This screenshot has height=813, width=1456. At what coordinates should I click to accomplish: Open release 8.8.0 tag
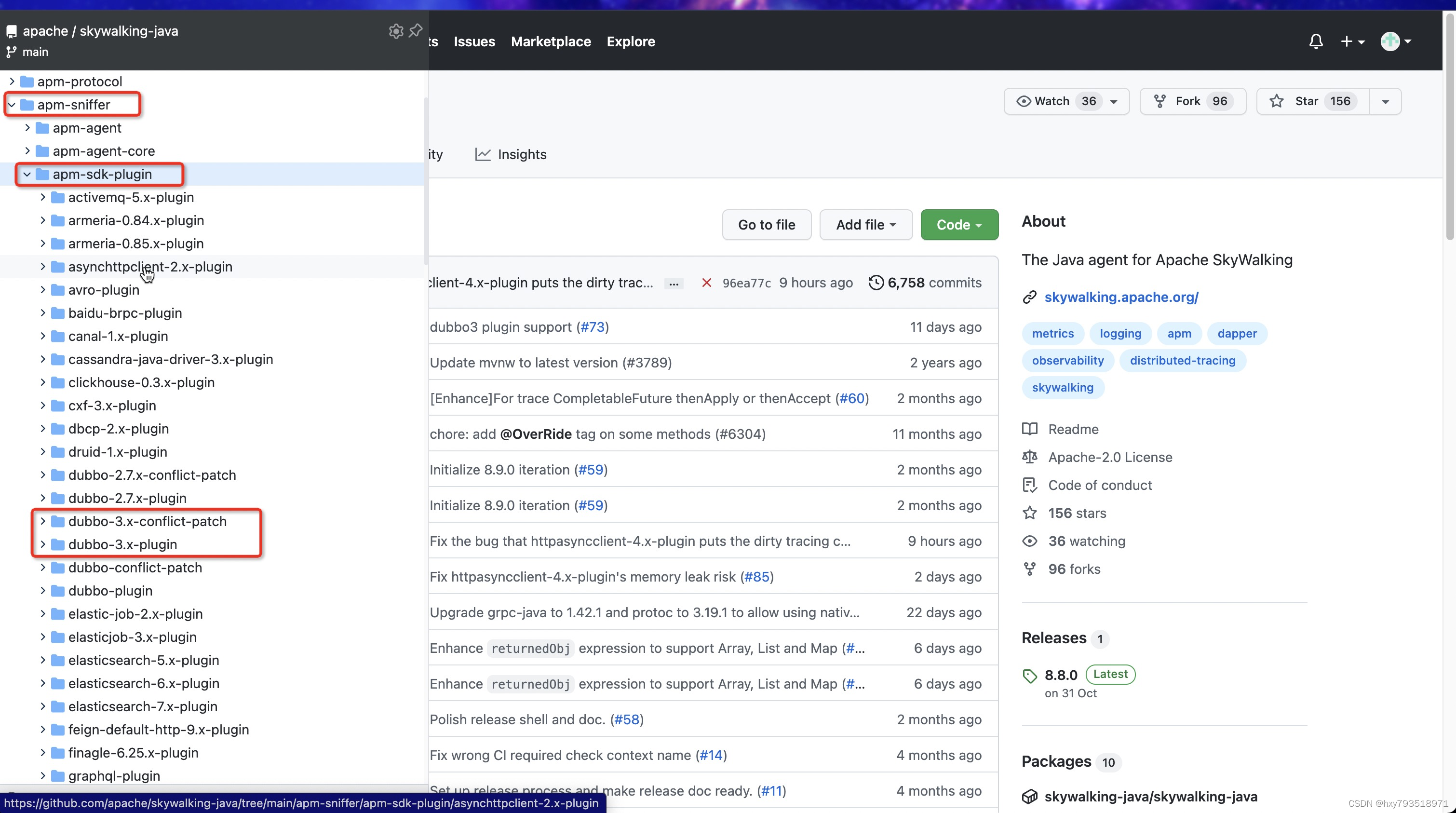pyautogui.click(x=1060, y=675)
